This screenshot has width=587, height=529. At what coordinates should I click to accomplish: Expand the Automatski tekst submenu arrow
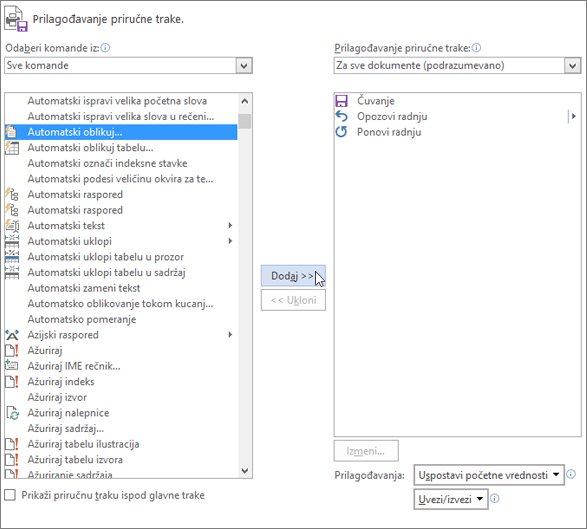(x=230, y=225)
